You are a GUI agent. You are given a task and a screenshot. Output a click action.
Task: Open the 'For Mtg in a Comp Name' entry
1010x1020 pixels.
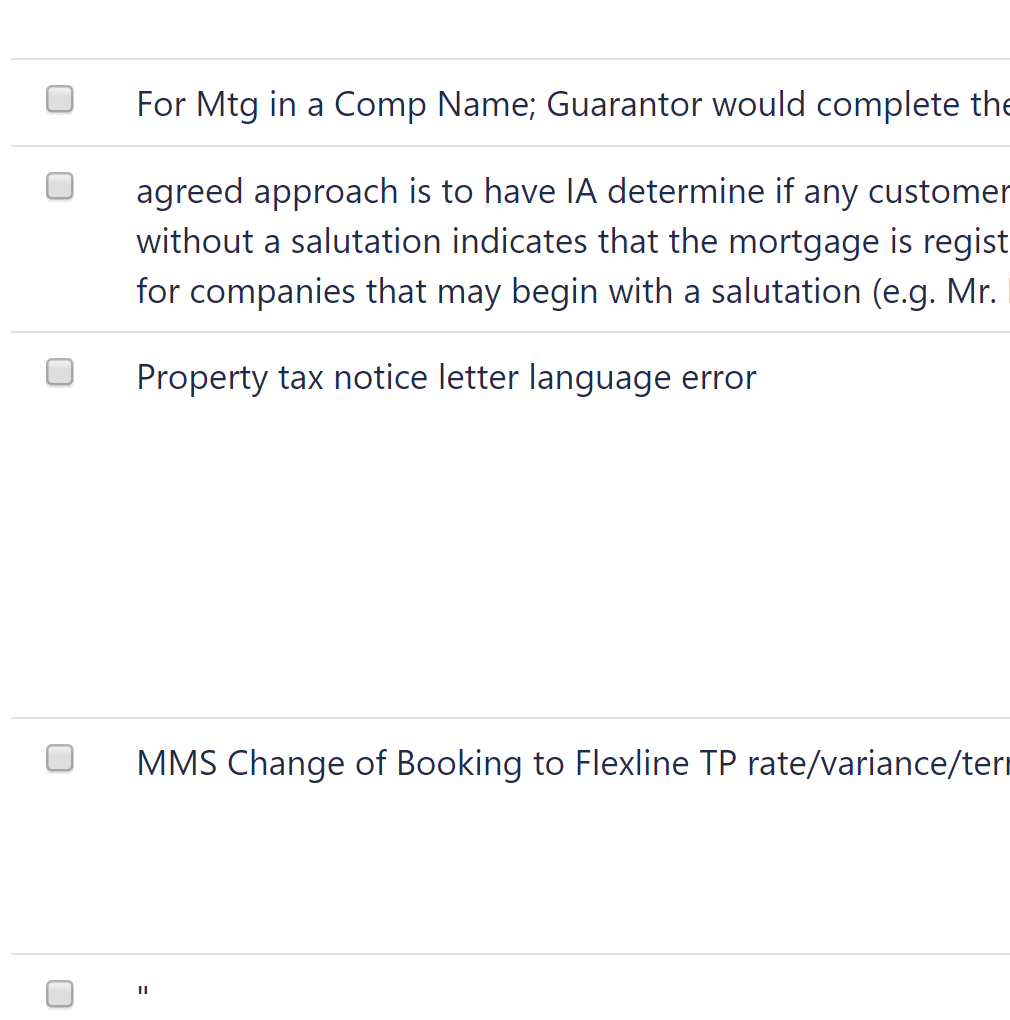(x=573, y=104)
